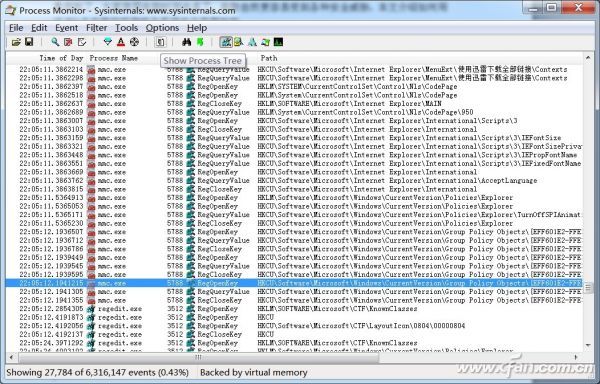Open the Highlight red A icon
This screenshot has height=384, width=600.
pyautogui.click(x=121, y=42)
